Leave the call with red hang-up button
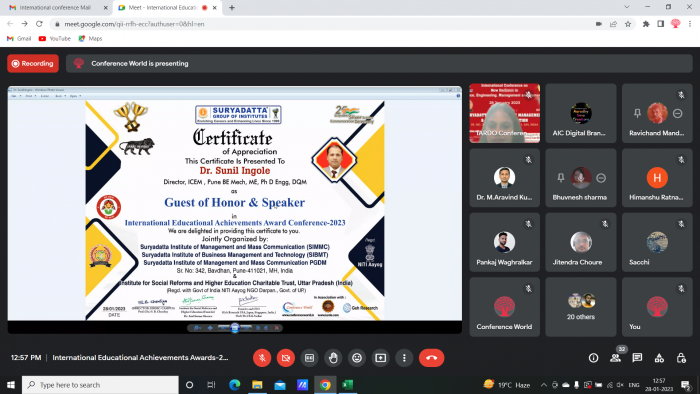The image size is (700, 394). tap(431, 358)
